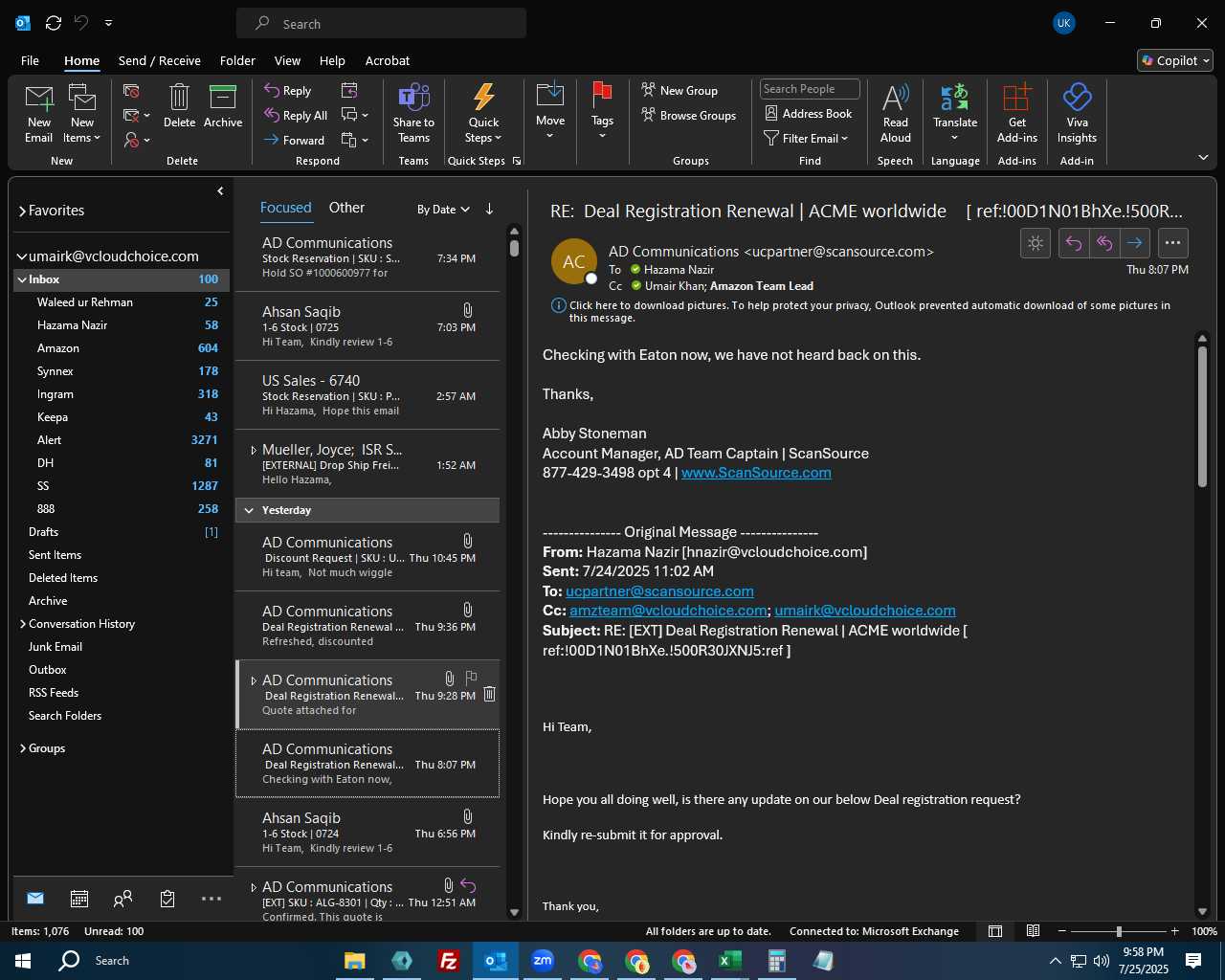This screenshot has height=980, width=1225.
Task: Open Viva Insights
Action: click(1077, 114)
